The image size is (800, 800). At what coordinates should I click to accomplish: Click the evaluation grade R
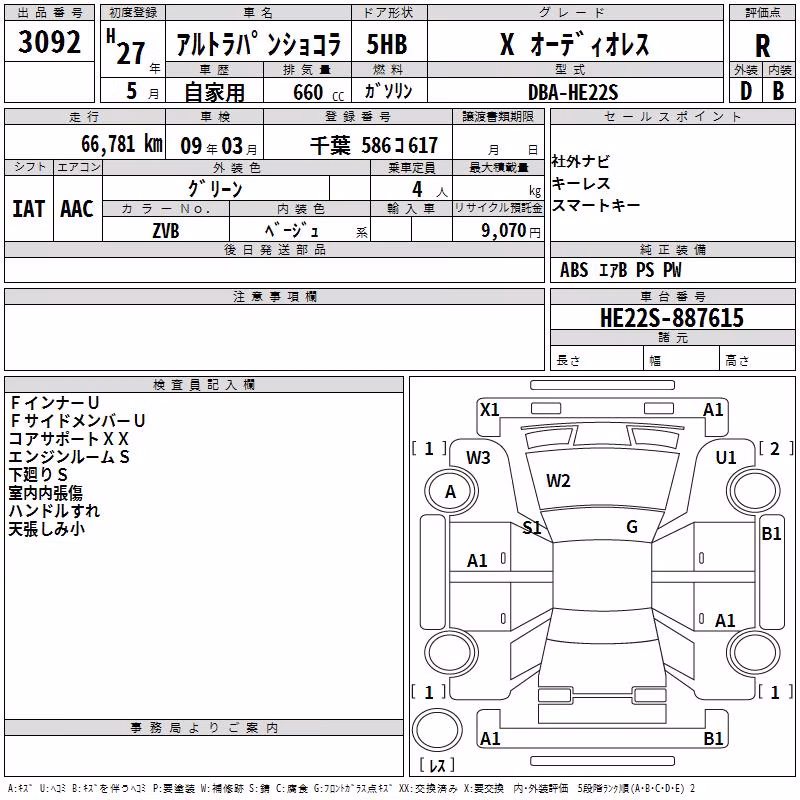(x=762, y=45)
